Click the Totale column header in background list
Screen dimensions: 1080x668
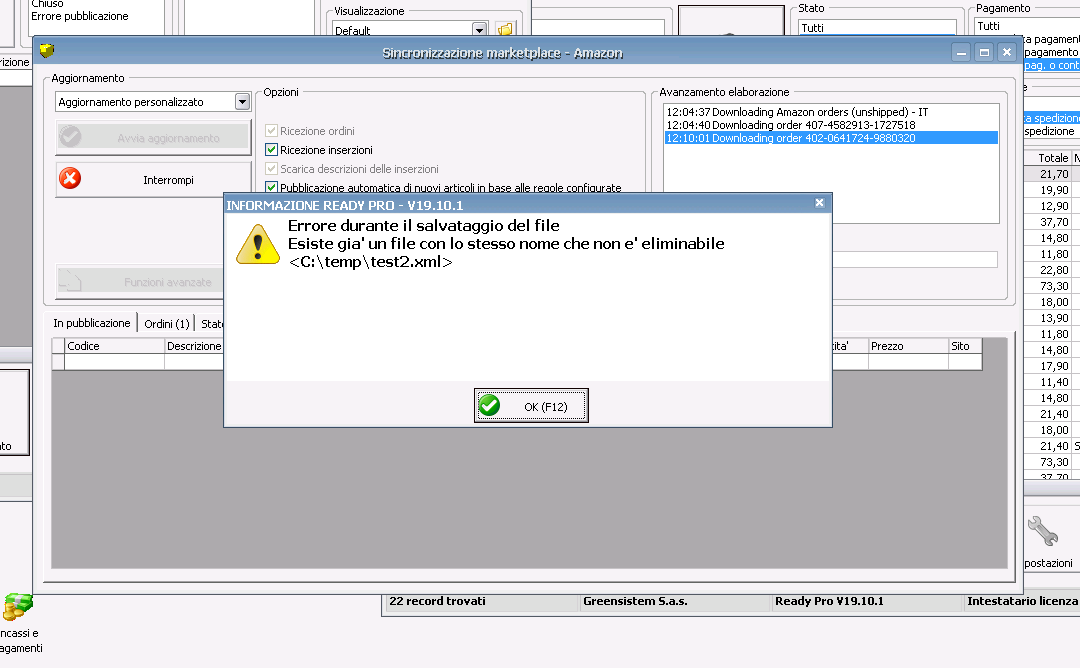coord(1047,158)
